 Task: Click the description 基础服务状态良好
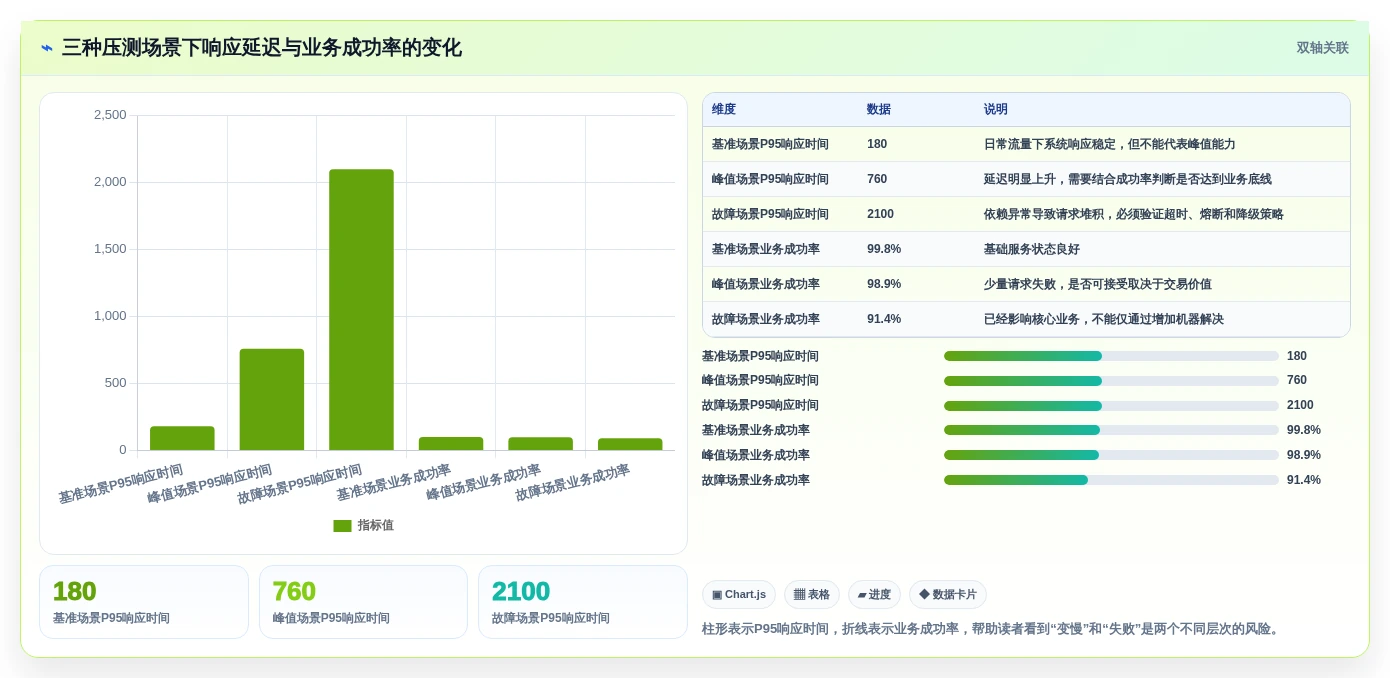[x=1032, y=249]
